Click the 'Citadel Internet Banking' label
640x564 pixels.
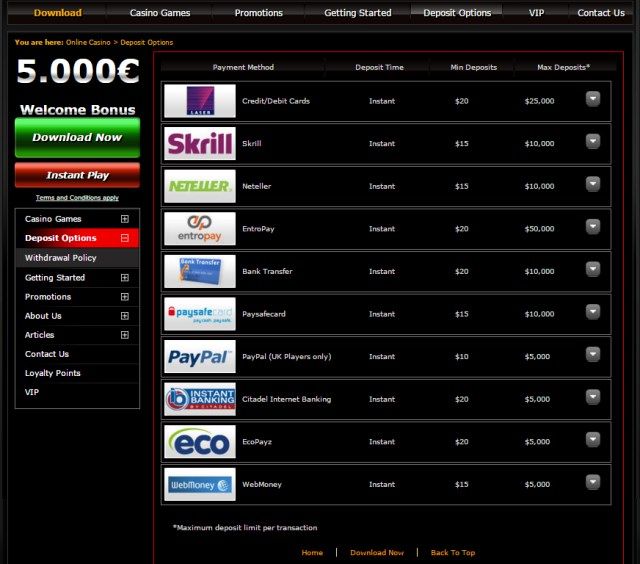coord(287,399)
